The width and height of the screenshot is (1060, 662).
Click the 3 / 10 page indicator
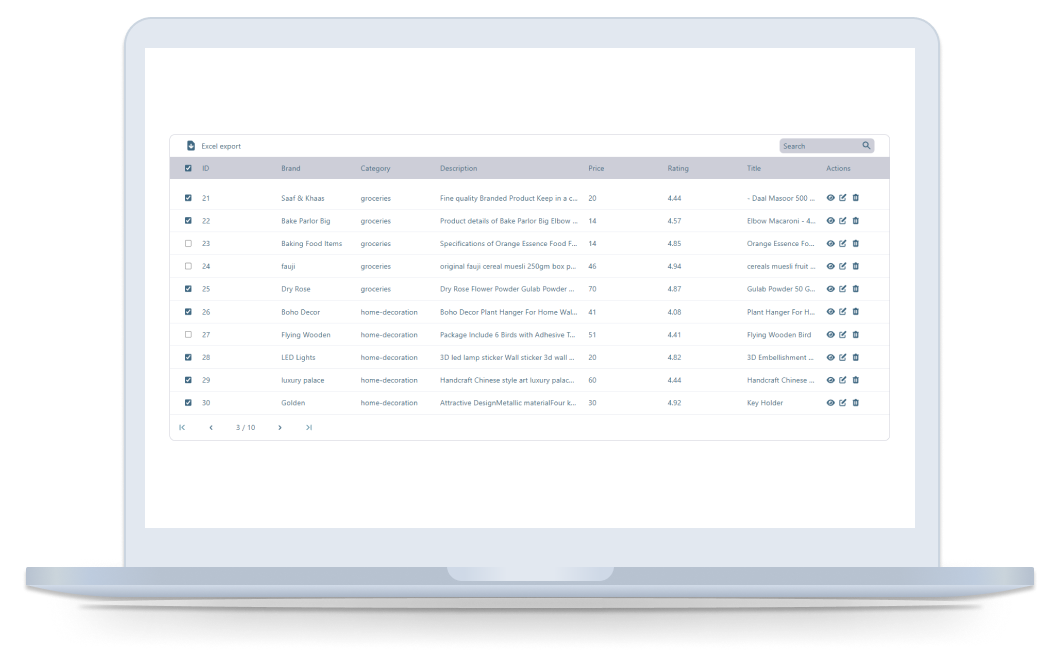pyautogui.click(x=245, y=427)
